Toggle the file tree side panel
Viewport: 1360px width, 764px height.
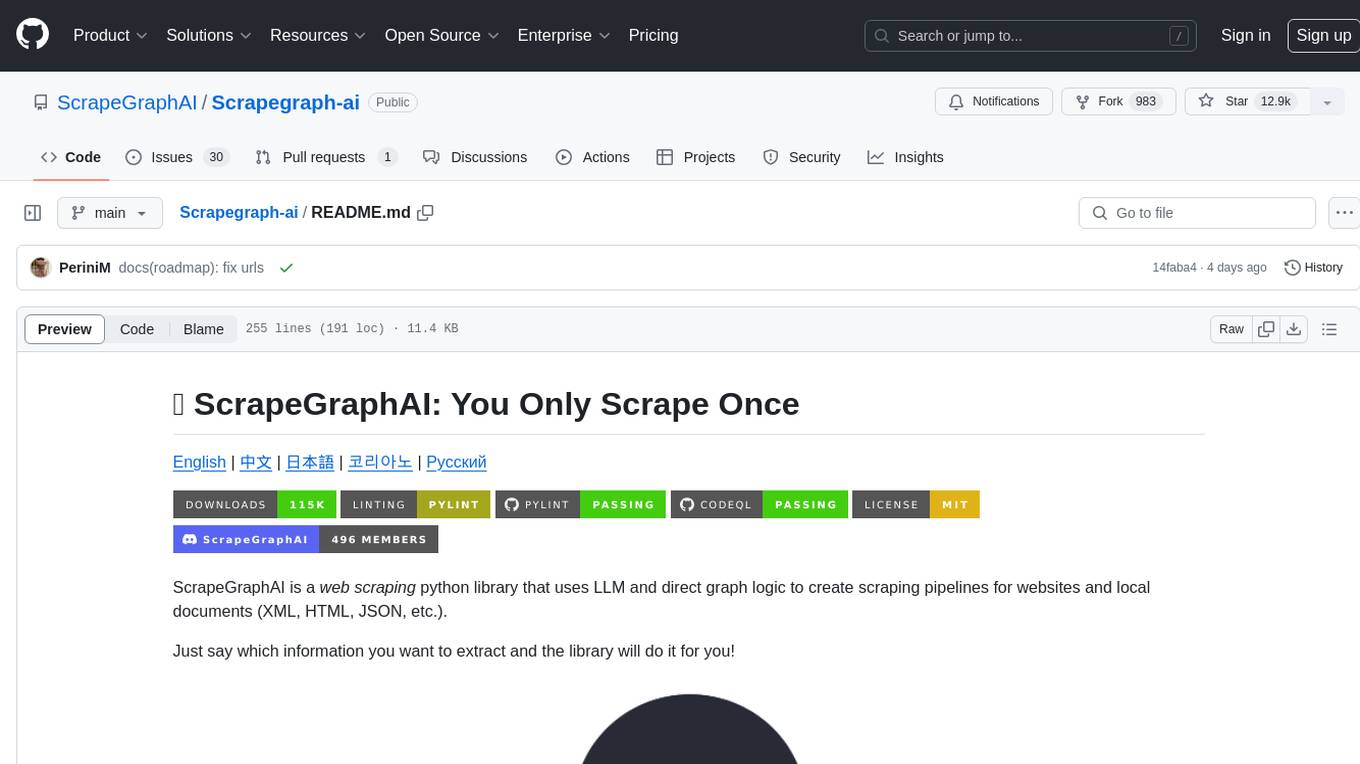coord(32,213)
